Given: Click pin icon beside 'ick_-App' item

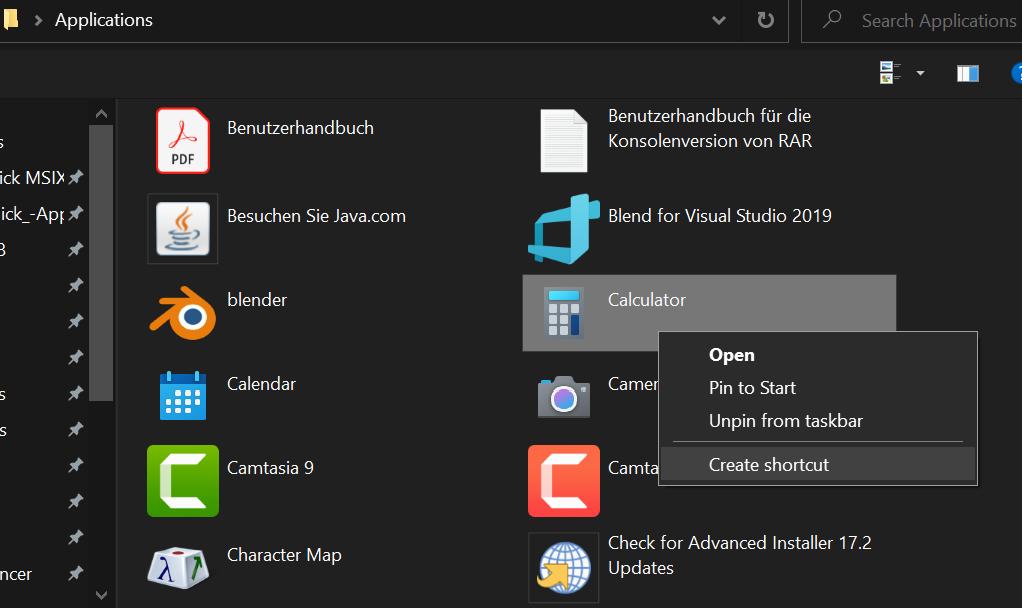Looking at the screenshot, I should (x=76, y=212).
